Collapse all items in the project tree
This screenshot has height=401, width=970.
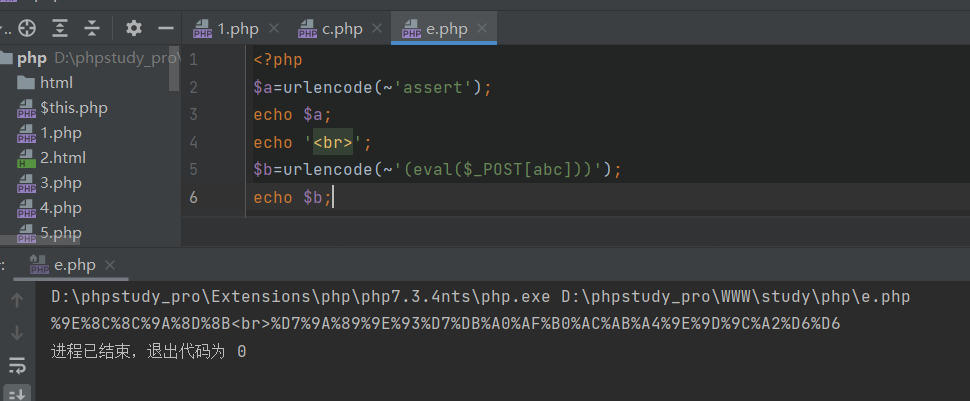92,28
